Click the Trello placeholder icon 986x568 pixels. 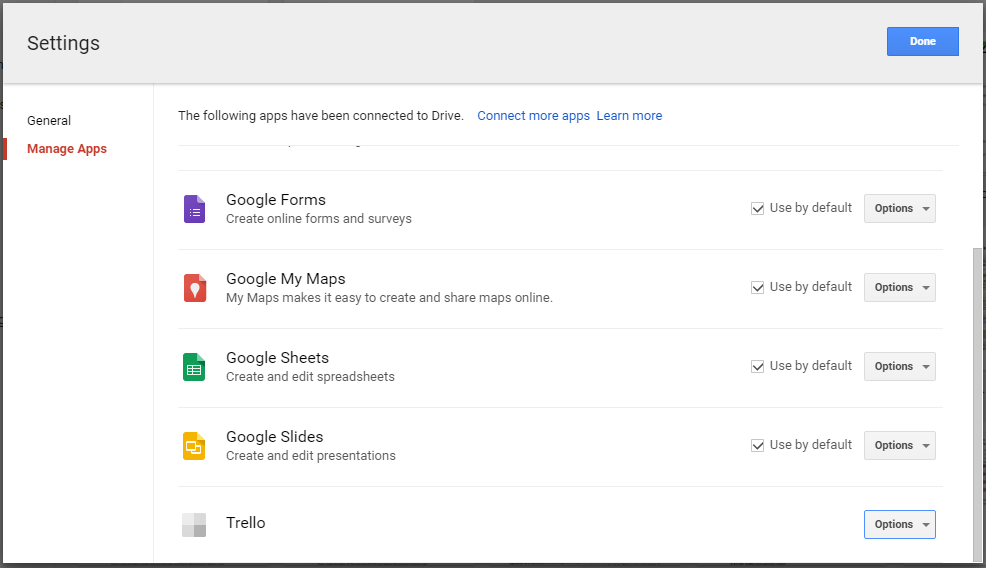[x=194, y=525]
